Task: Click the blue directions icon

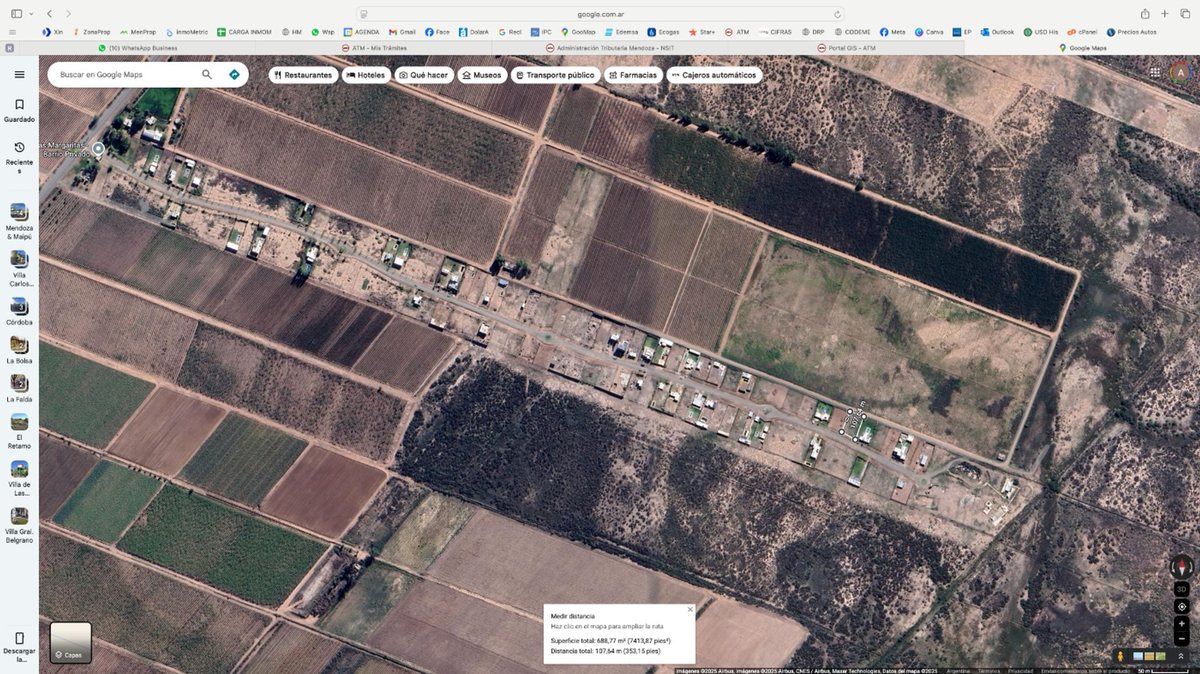Action: click(234, 74)
